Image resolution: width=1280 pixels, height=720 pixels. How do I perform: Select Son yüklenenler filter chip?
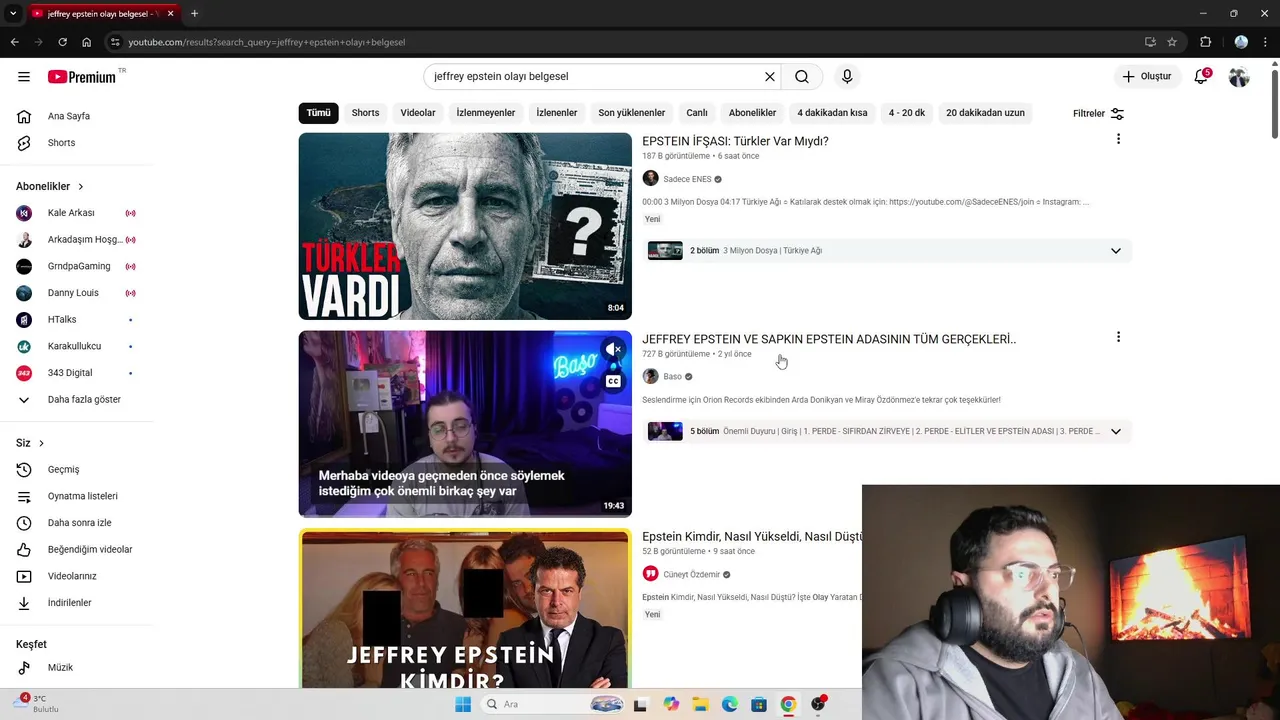click(x=632, y=113)
